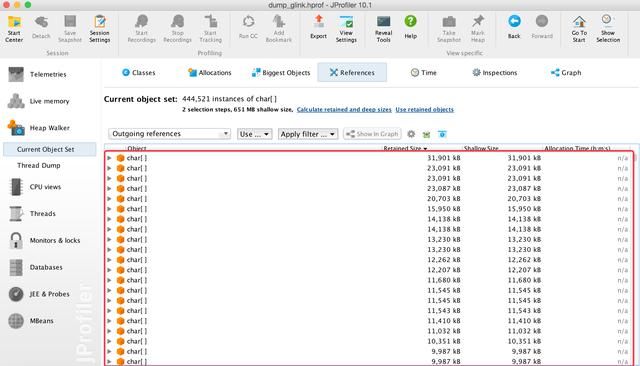Expand the 12,262 kB char[] row
This screenshot has width=640, height=366.
[x=109, y=260]
